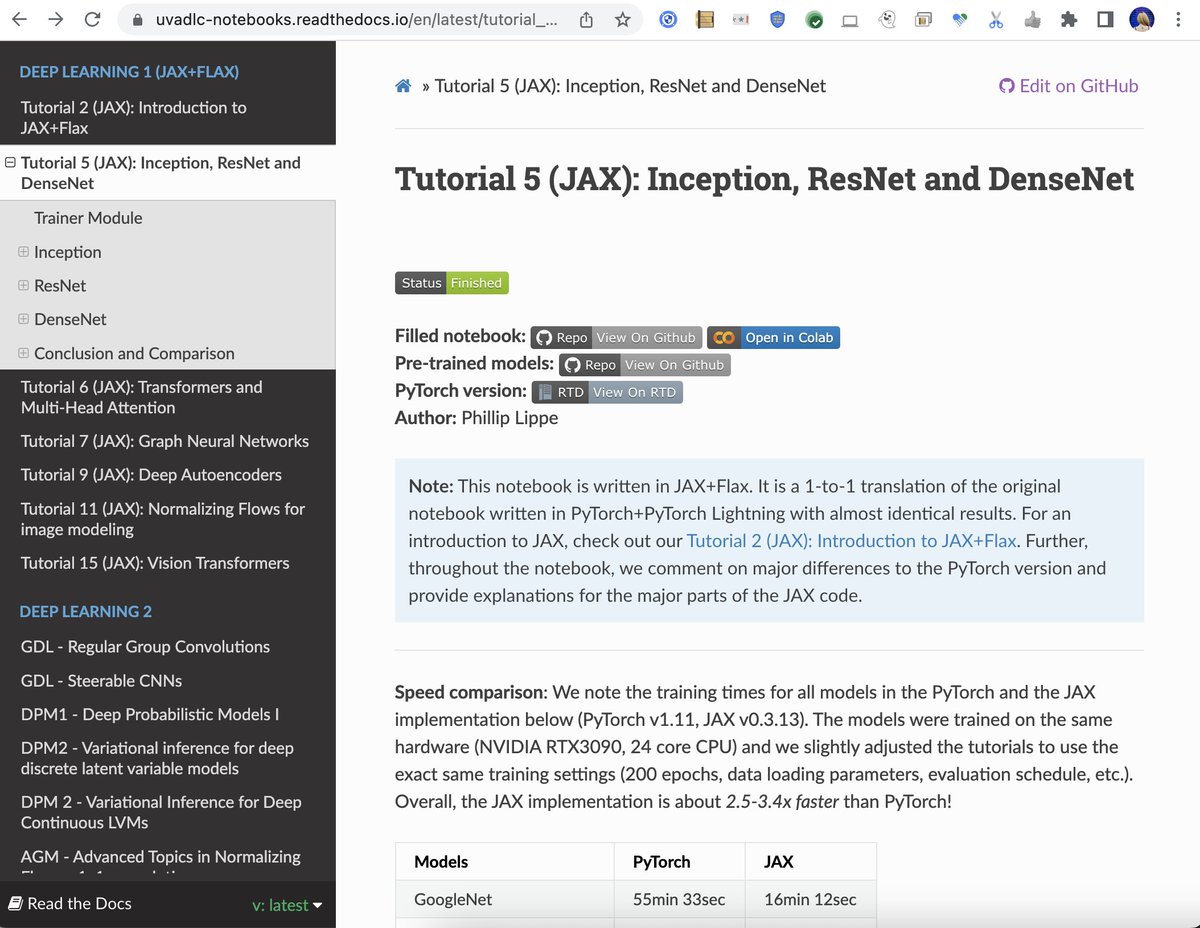Reload the page
The height and width of the screenshot is (928, 1200).
pyautogui.click(x=92, y=19)
